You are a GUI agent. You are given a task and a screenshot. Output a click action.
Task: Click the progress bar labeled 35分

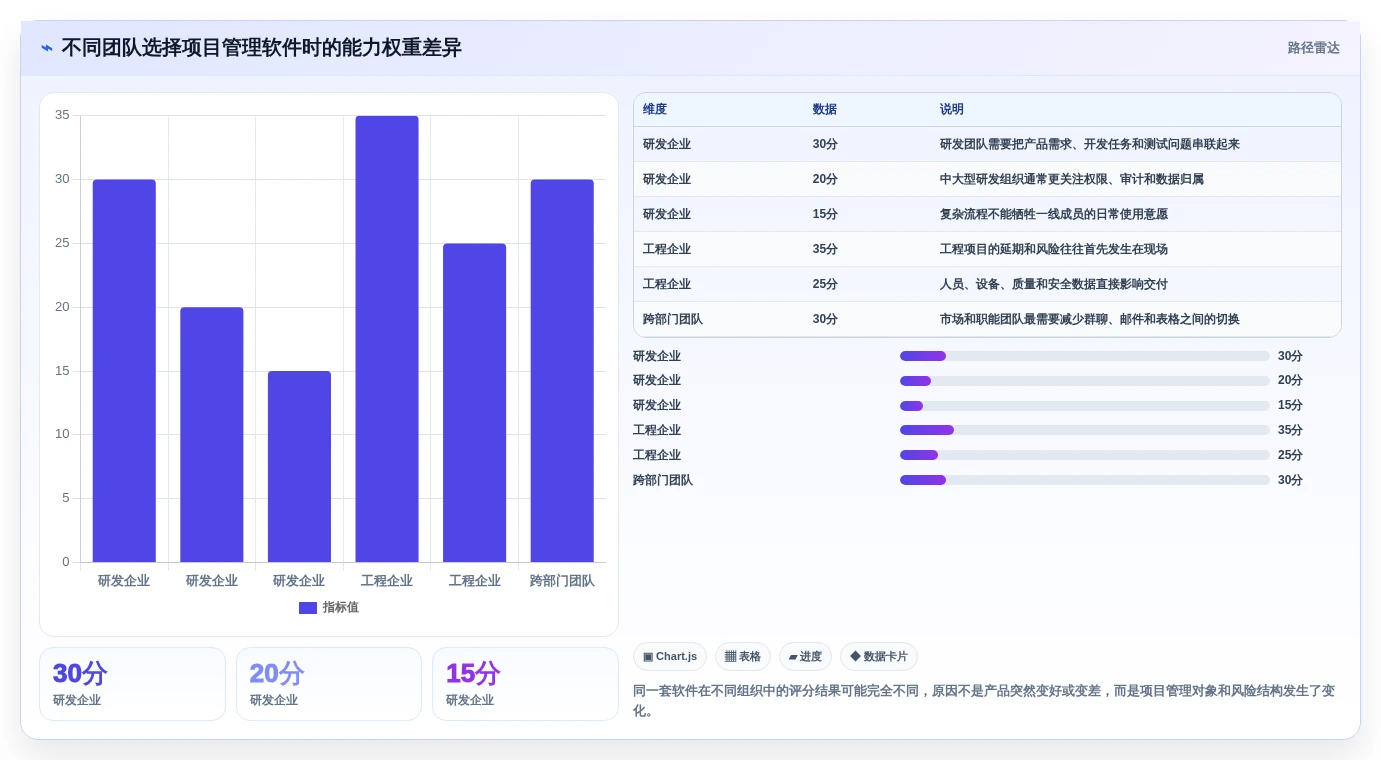pos(1085,430)
